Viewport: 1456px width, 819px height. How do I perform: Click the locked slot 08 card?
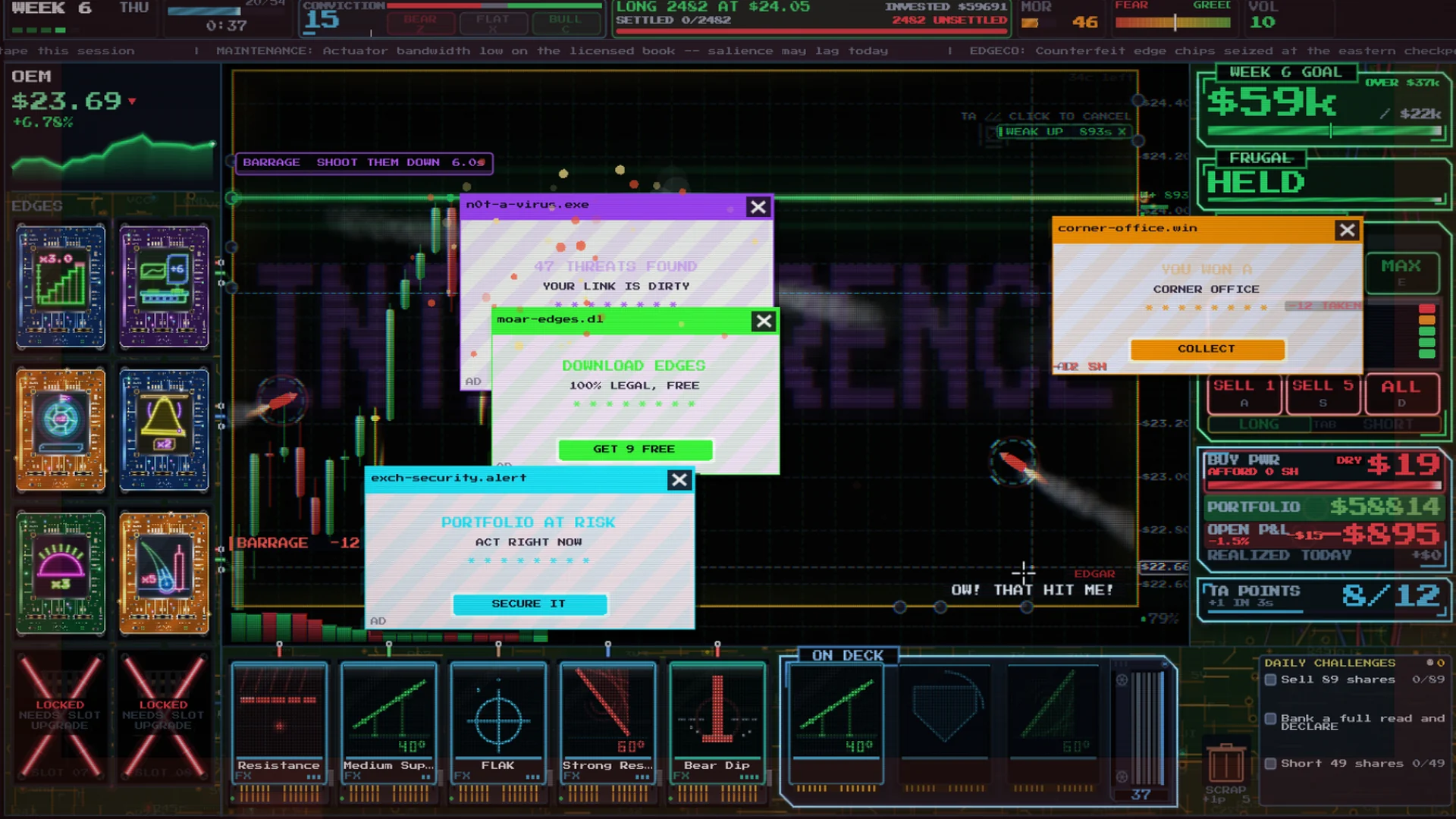click(x=163, y=717)
